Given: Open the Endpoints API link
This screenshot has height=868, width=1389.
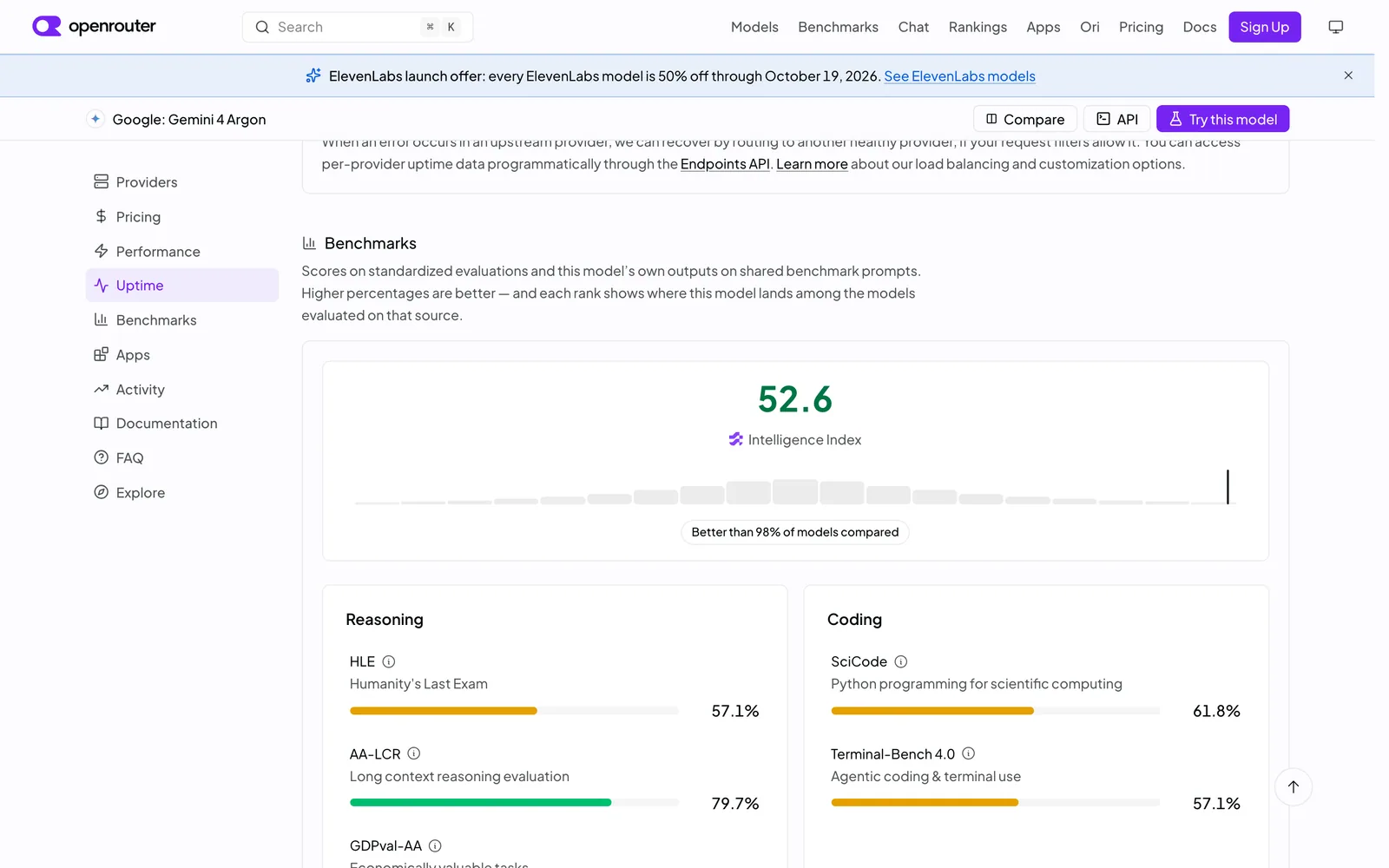Looking at the screenshot, I should (x=725, y=164).
